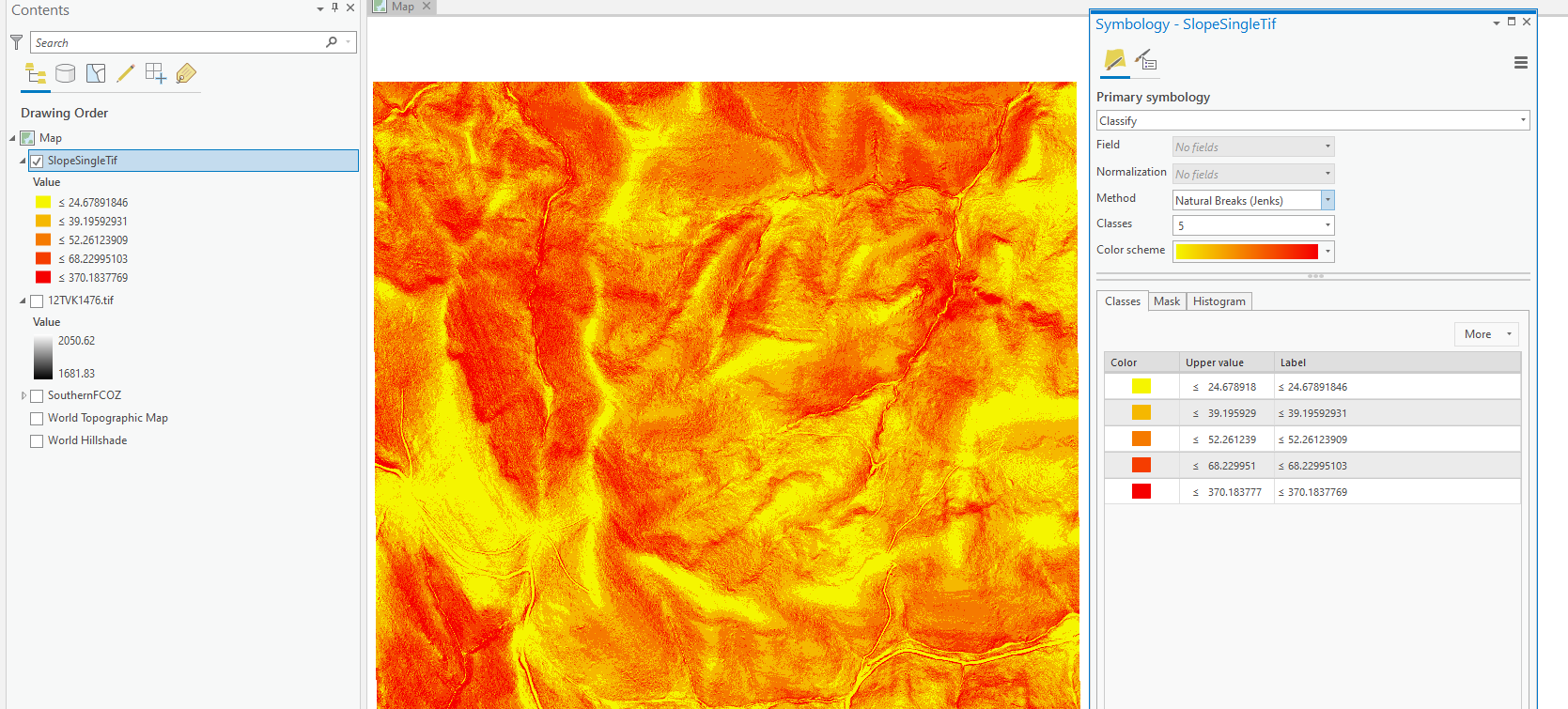Image resolution: width=1568 pixels, height=709 pixels.
Task: Open the Method Natural Breaks dropdown
Action: pos(1327,200)
